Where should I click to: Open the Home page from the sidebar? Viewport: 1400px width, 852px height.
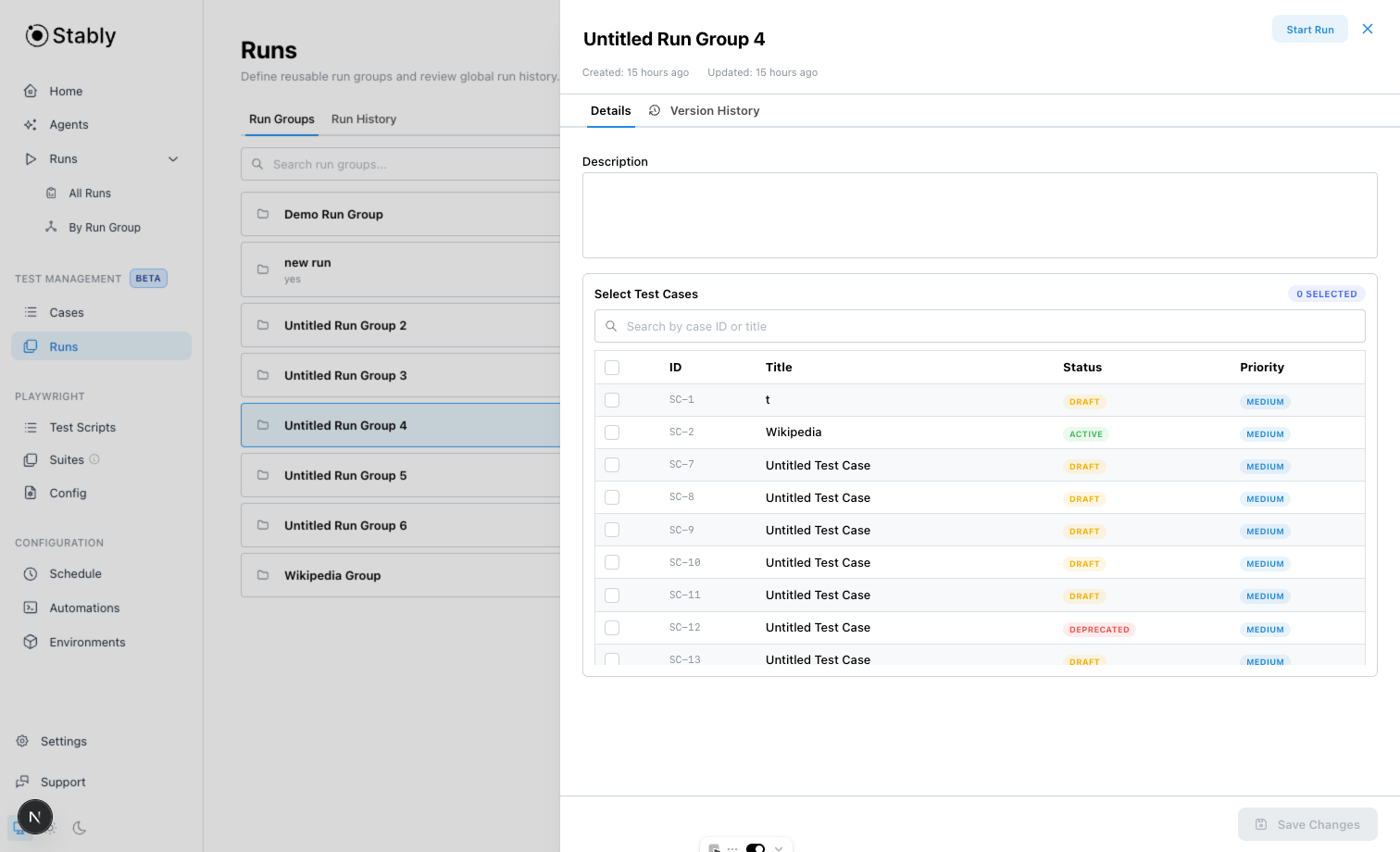[x=65, y=91]
